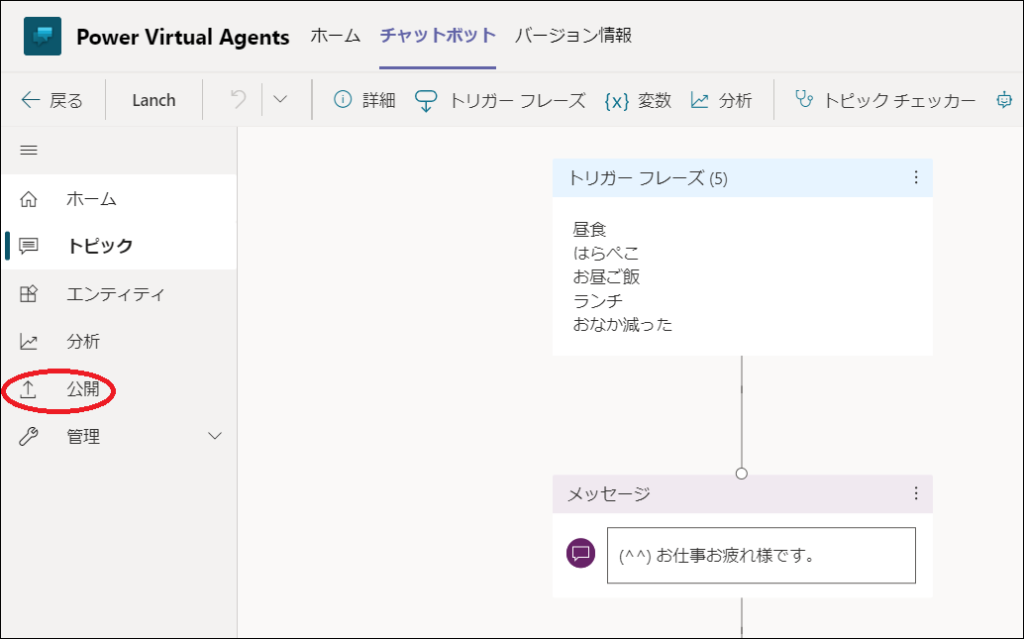Open トリガー フレーズ node options menu
Screen dimensions: 1024x639
916,178
